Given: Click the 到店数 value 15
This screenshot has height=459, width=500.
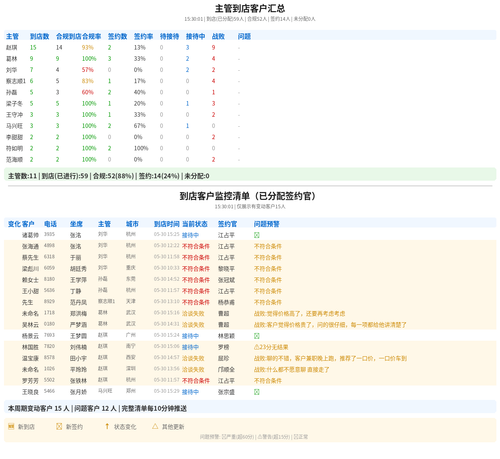Looking at the screenshot, I should [x=33, y=47].
